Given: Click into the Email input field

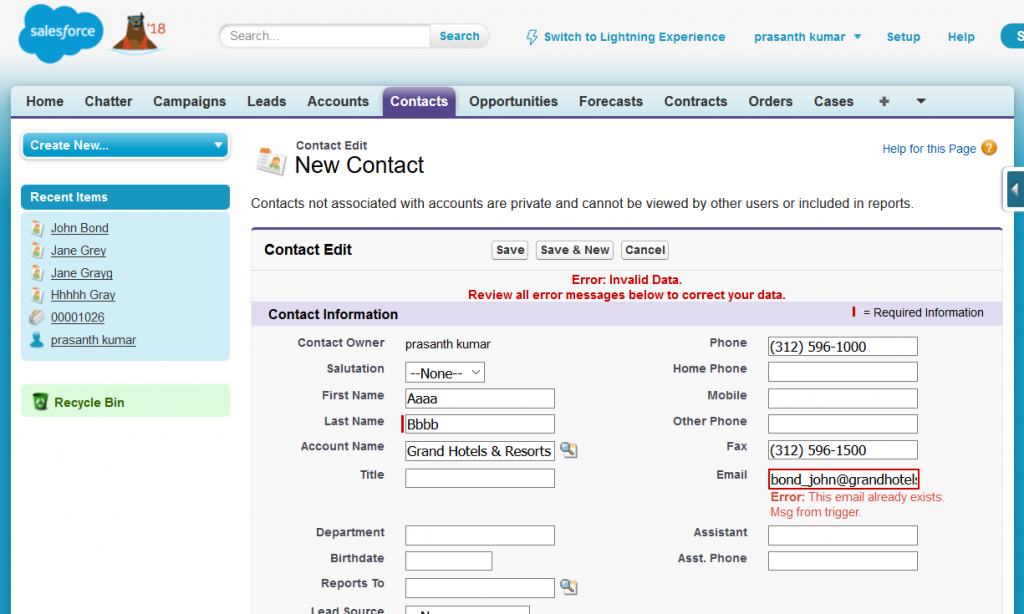Looking at the screenshot, I should coord(843,480).
